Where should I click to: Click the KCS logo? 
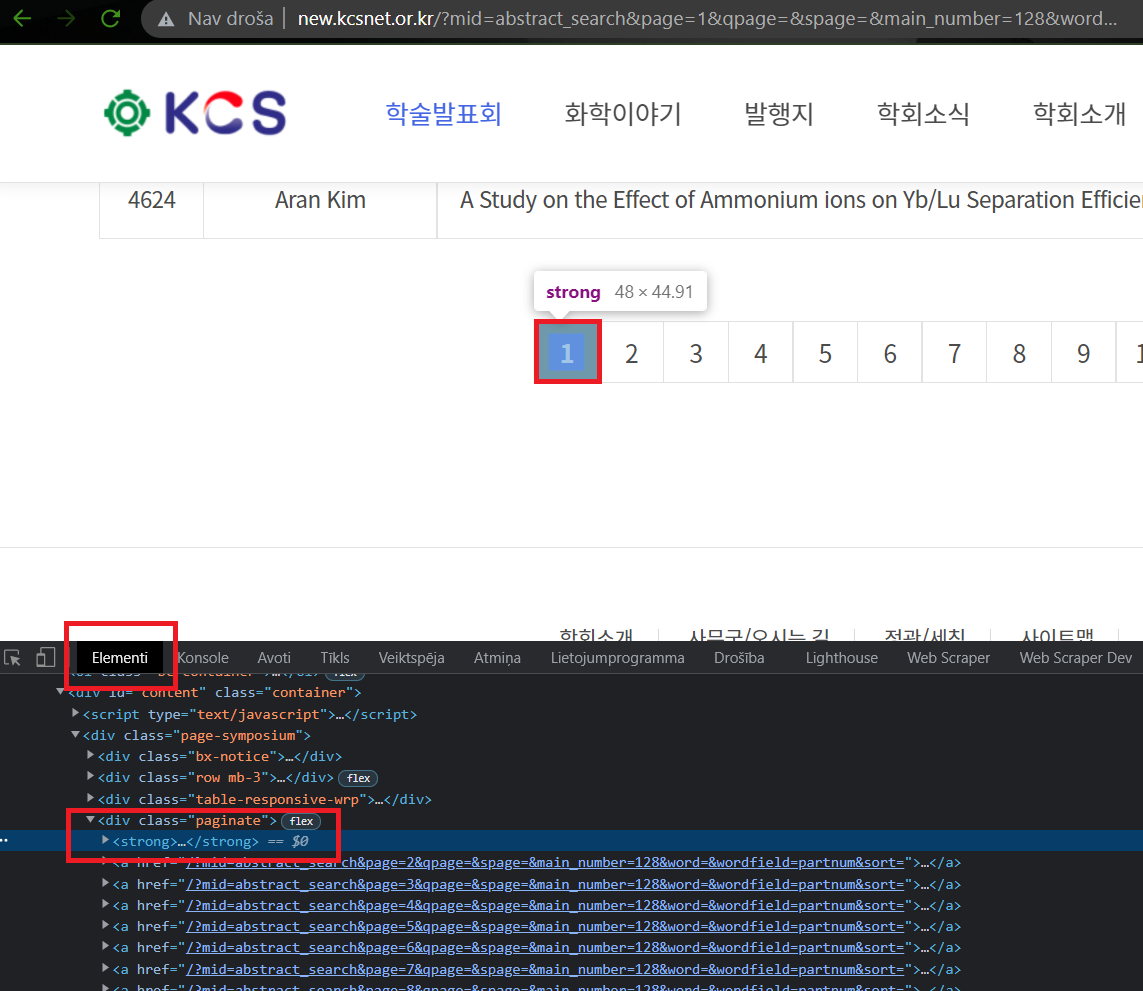pos(196,113)
